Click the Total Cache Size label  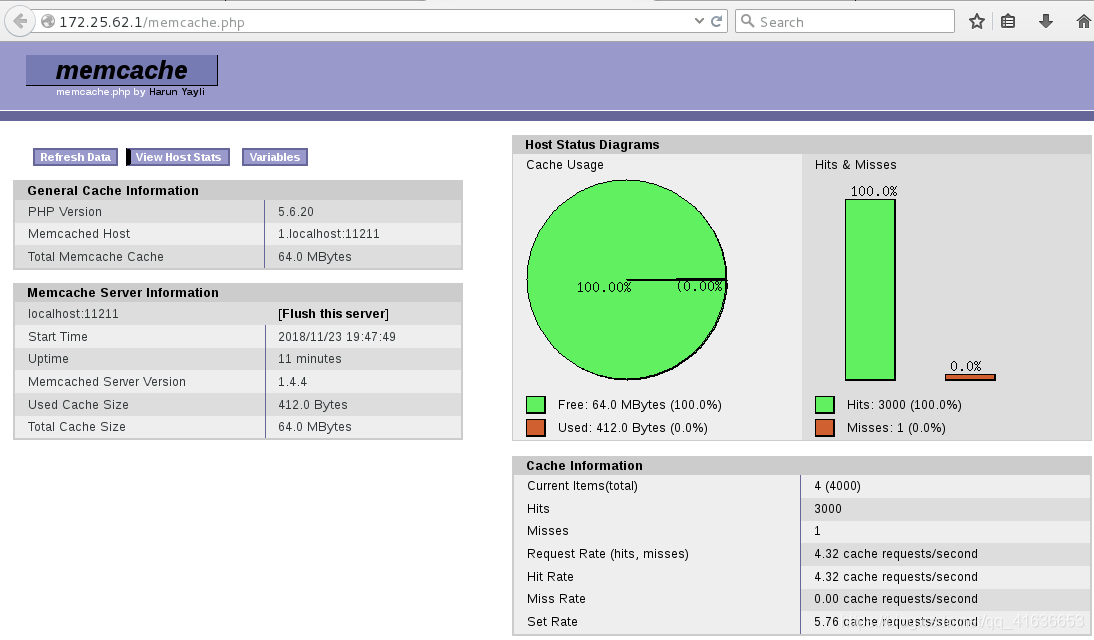point(77,426)
